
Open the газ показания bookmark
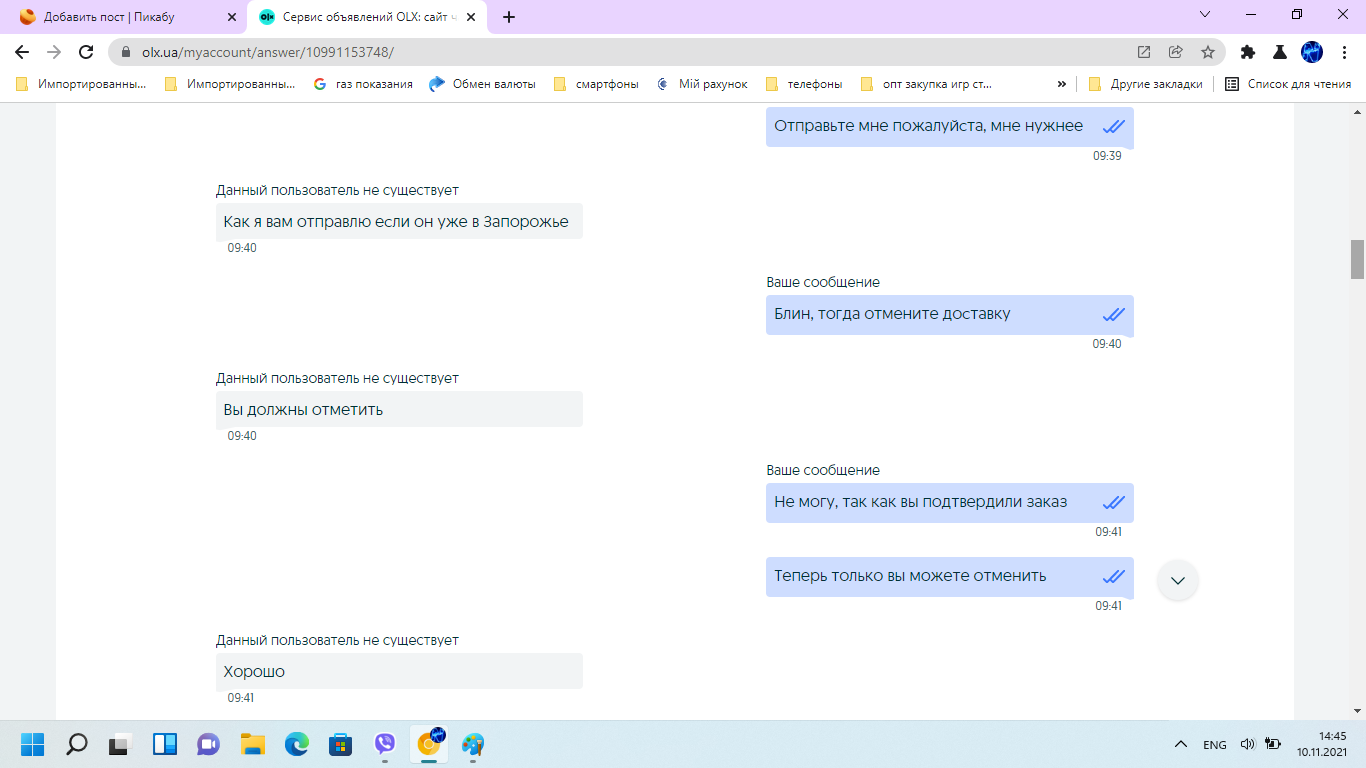tap(363, 84)
